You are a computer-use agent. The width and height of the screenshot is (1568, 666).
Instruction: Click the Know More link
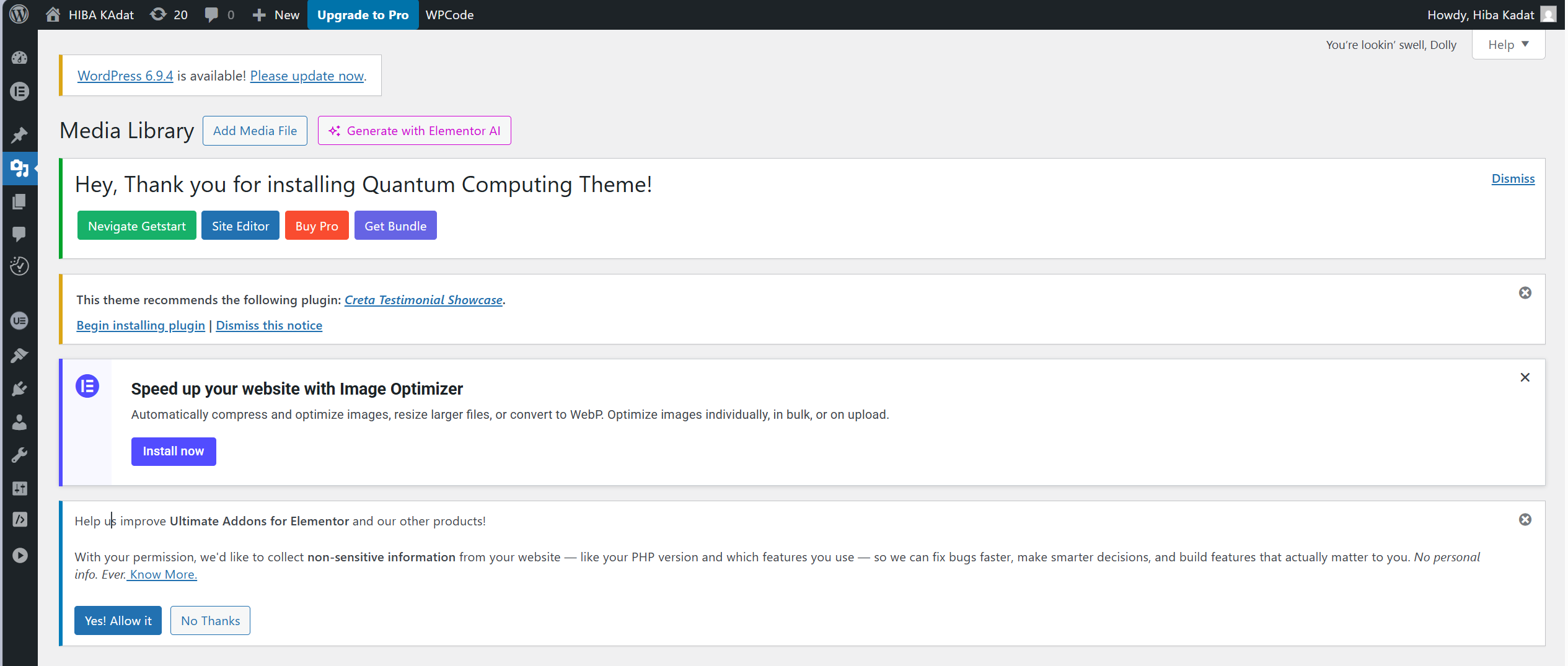[162, 574]
